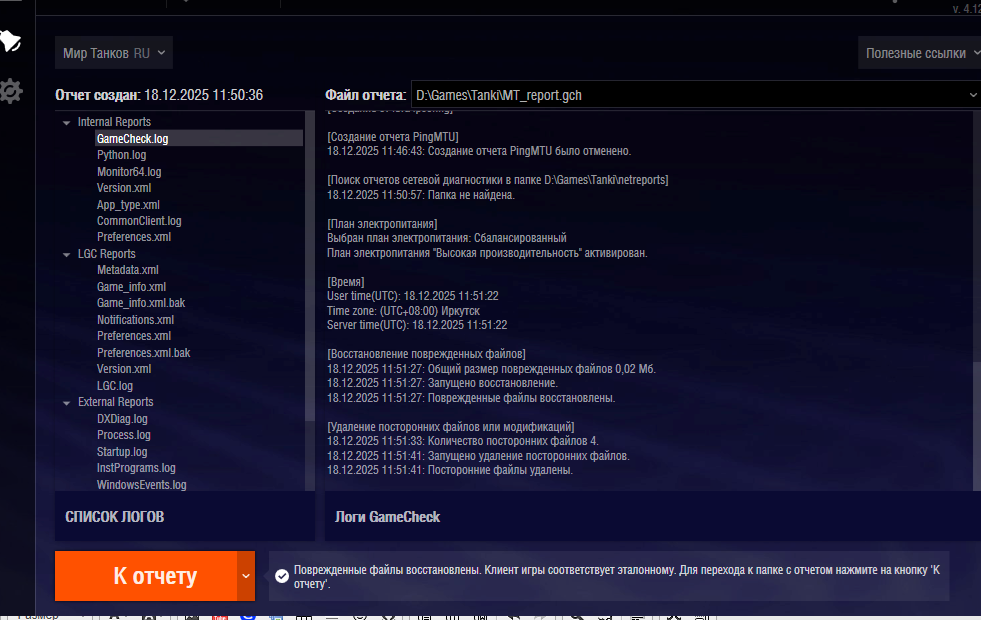Select Metadata.xml in the log list
Screen dimensions: 981x620
coord(128,270)
